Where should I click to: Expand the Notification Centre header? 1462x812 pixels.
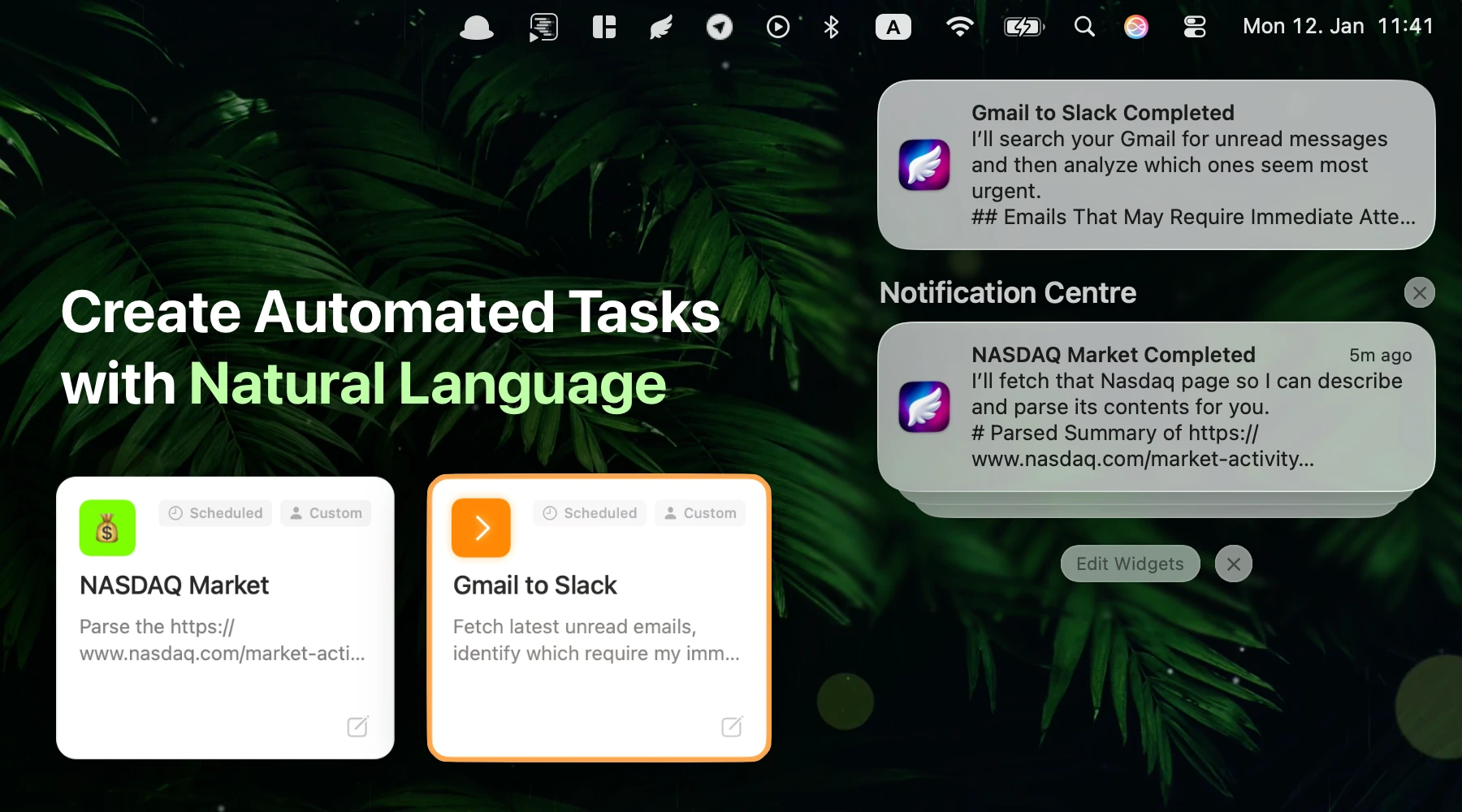(x=1007, y=292)
